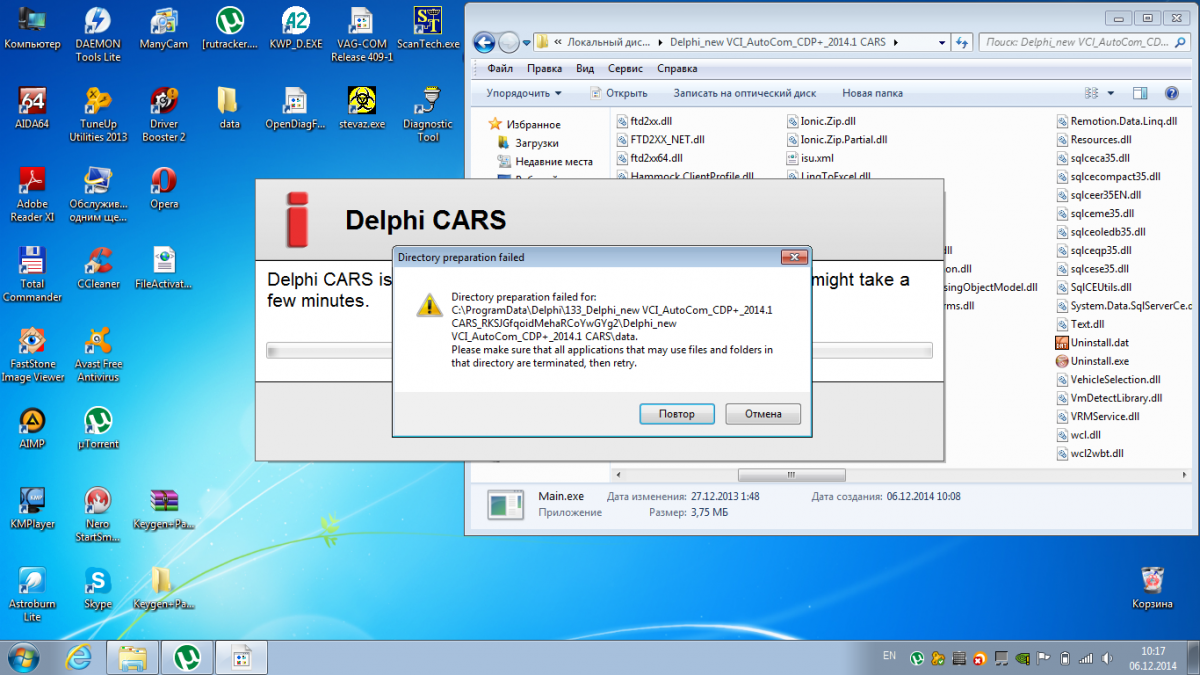Viewport: 1200px width, 675px height.
Task: Select the OpenDiagF... desktop icon
Action: [296, 108]
